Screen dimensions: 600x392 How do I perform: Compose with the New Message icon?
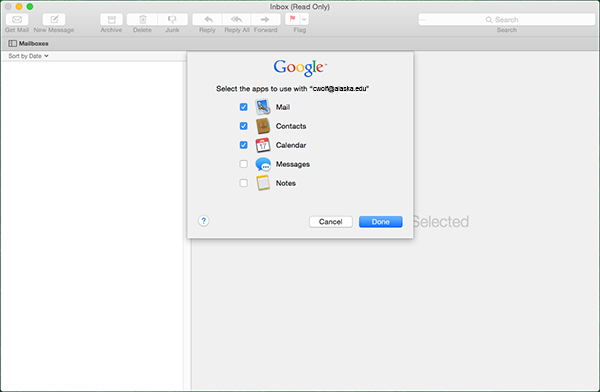pos(54,19)
